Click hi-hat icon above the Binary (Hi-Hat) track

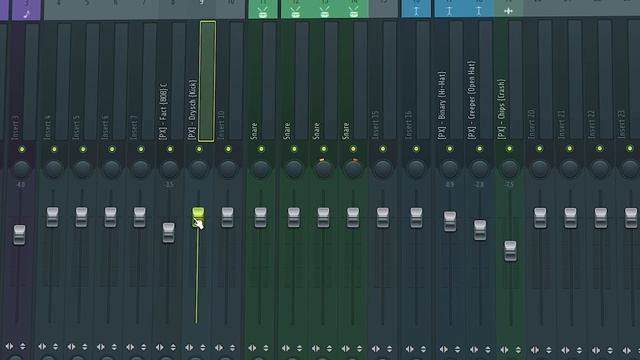click(x=449, y=11)
